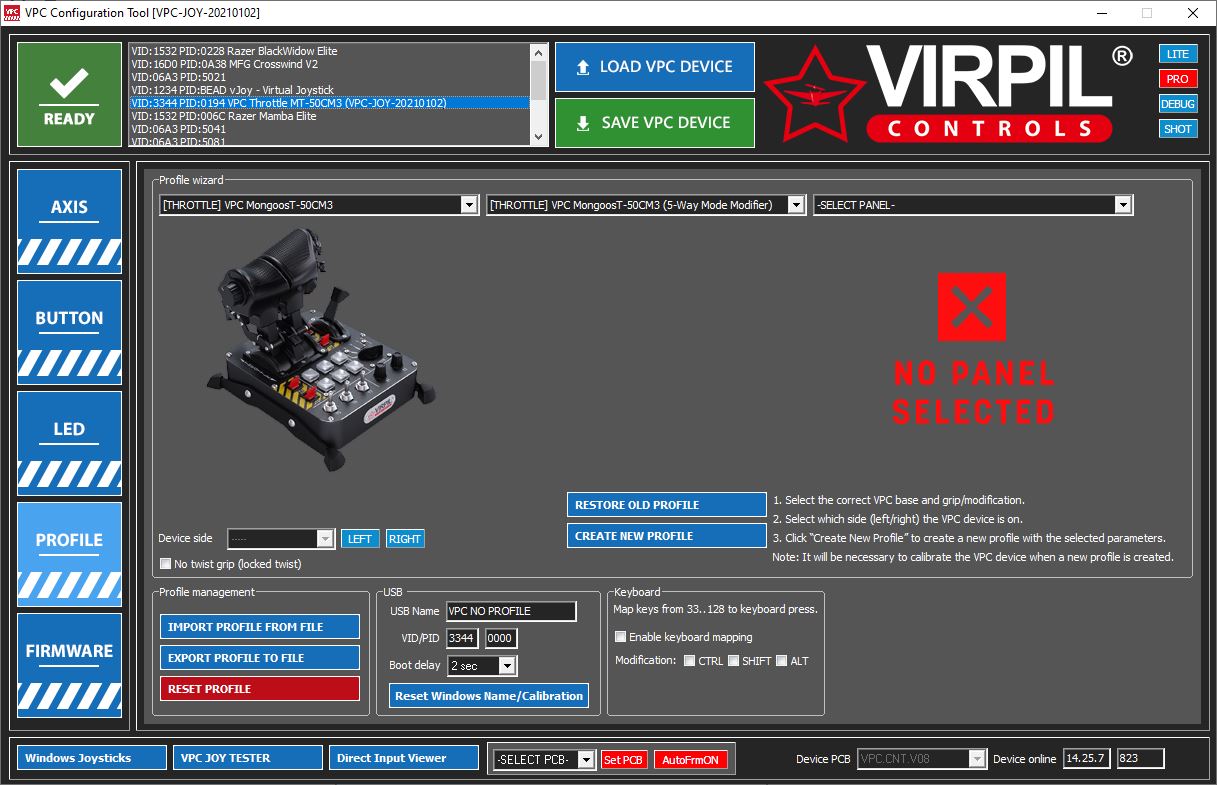Open the Boot delay dropdown
The height and width of the screenshot is (785, 1217).
point(505,665)
